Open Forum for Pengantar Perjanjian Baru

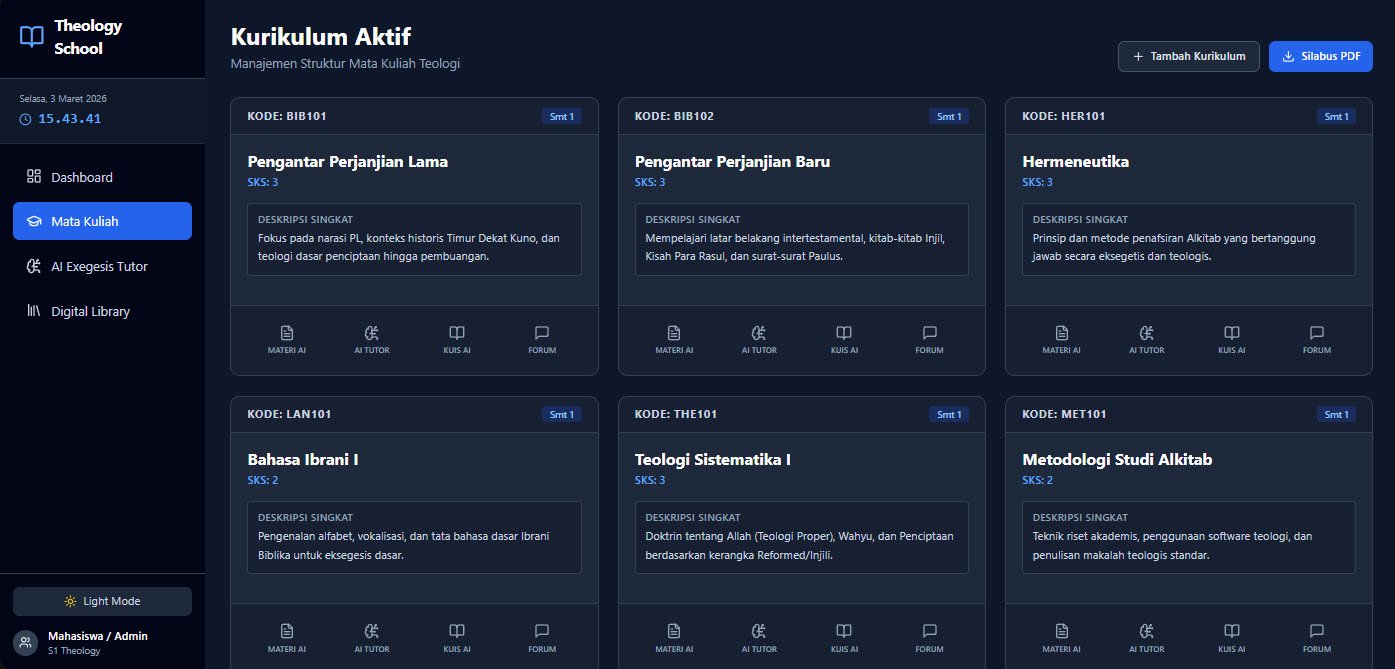tap(929, 340)
